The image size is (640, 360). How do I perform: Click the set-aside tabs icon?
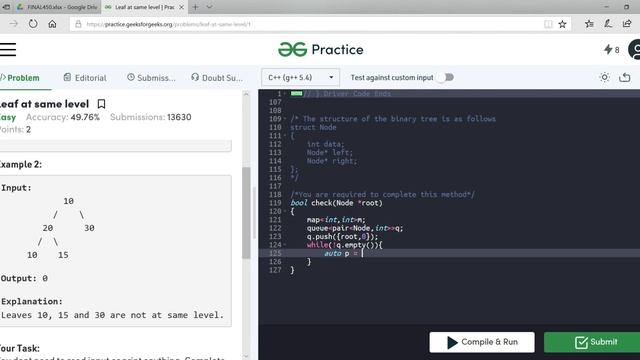click(7, 7)
